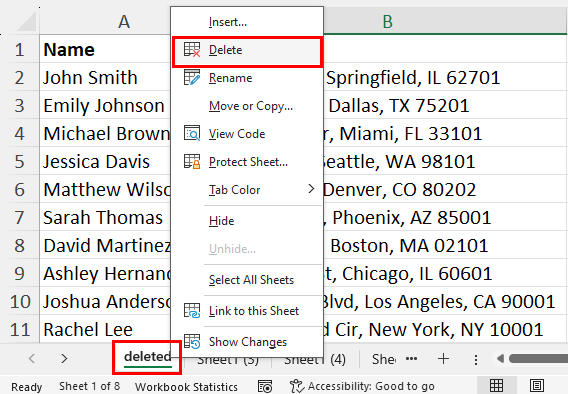This screenshot has height=394, width=568.
Task: Click the Dallas, TX 75201 cell
Action: [446, 105]
